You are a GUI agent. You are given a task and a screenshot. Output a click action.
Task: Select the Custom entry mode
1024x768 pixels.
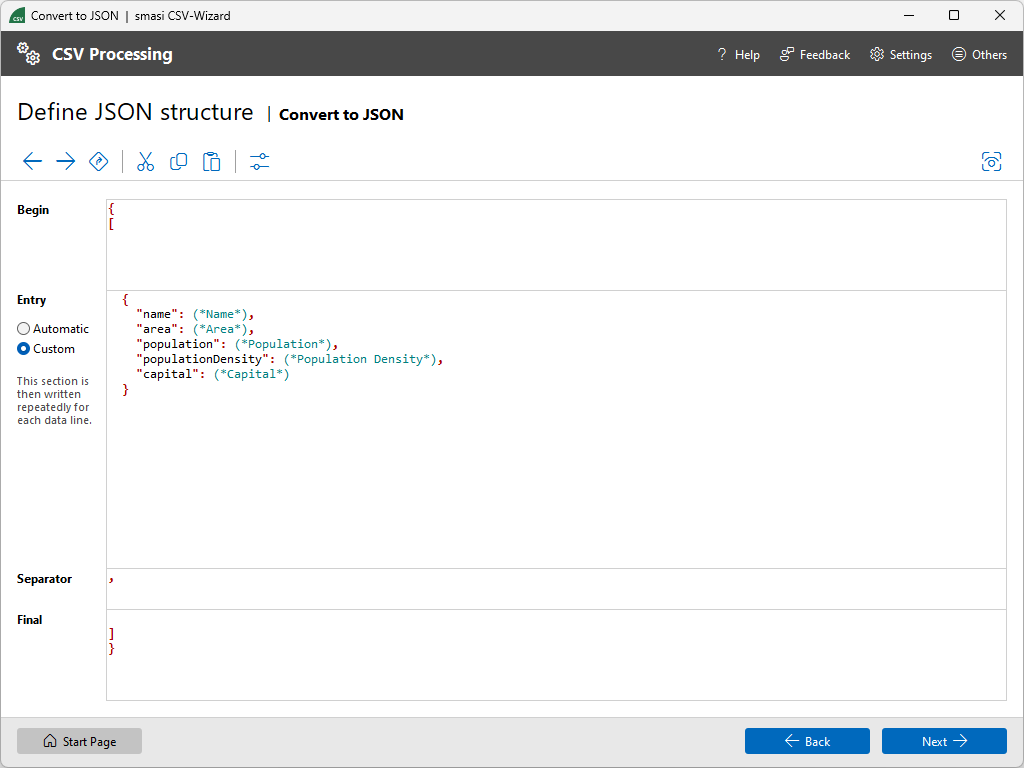(21, 348)
